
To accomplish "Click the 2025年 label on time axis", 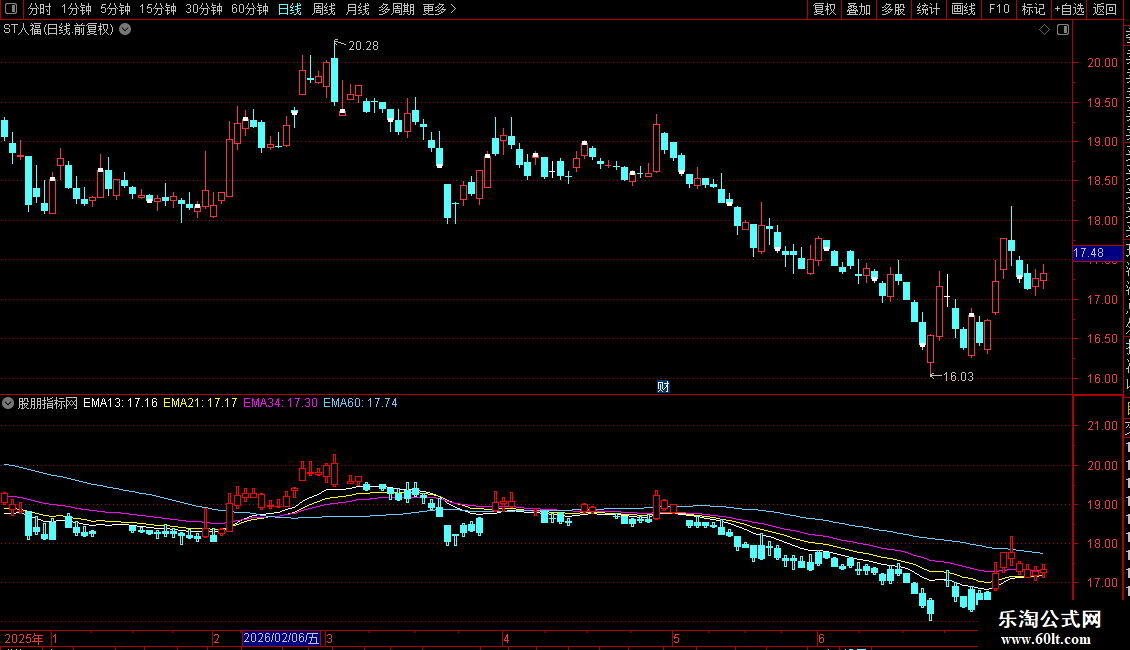I will pyautogui.click(x=24, y=638).
